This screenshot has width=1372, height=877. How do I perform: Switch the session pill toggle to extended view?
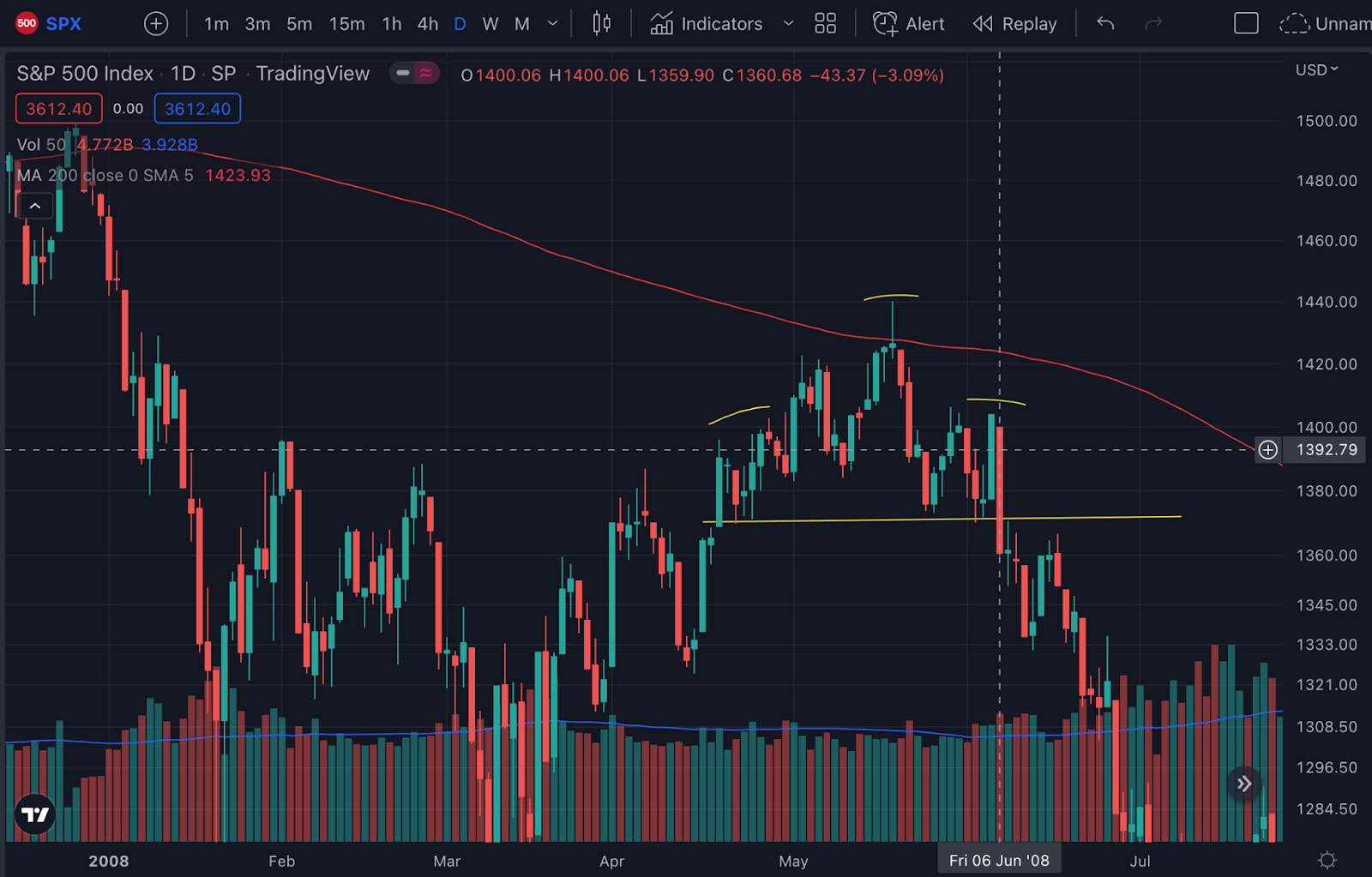(426, 74)
